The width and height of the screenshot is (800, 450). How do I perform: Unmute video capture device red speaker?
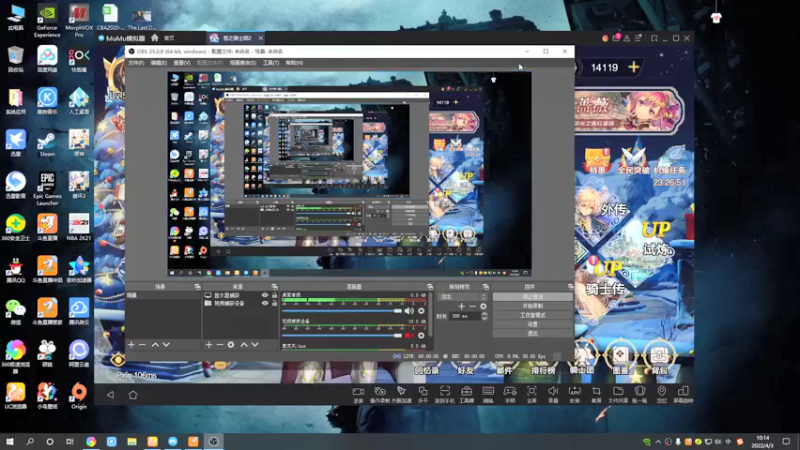[409, 335]
